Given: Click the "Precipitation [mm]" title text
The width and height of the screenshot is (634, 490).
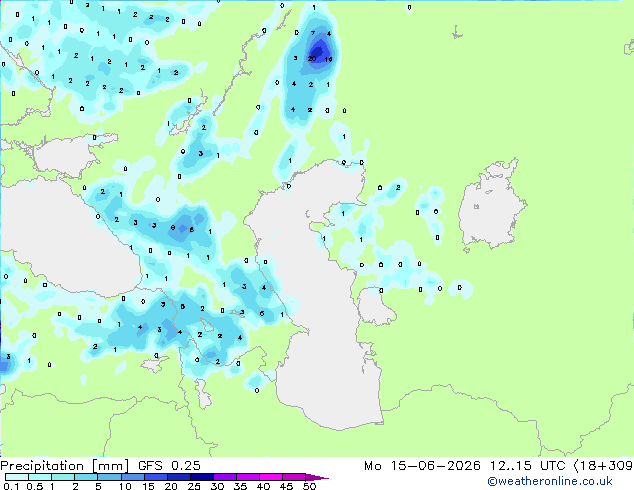Looking at the screenshot, I should (65, 466).
